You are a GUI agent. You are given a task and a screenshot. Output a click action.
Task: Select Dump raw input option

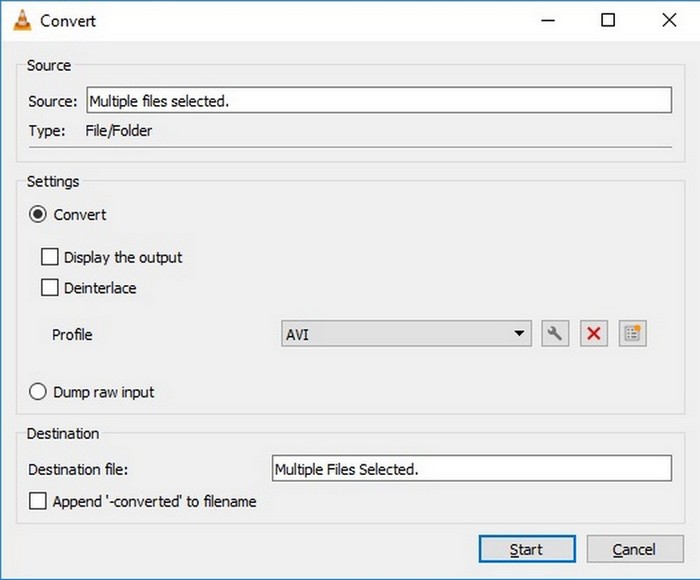point(38,392)
